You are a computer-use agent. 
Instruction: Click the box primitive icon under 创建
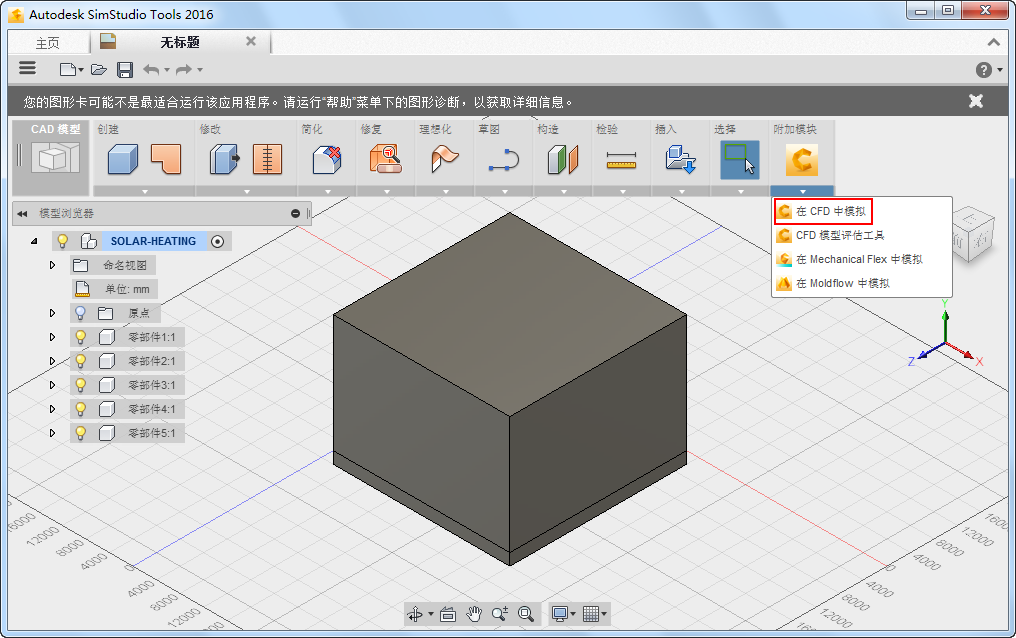122,160
